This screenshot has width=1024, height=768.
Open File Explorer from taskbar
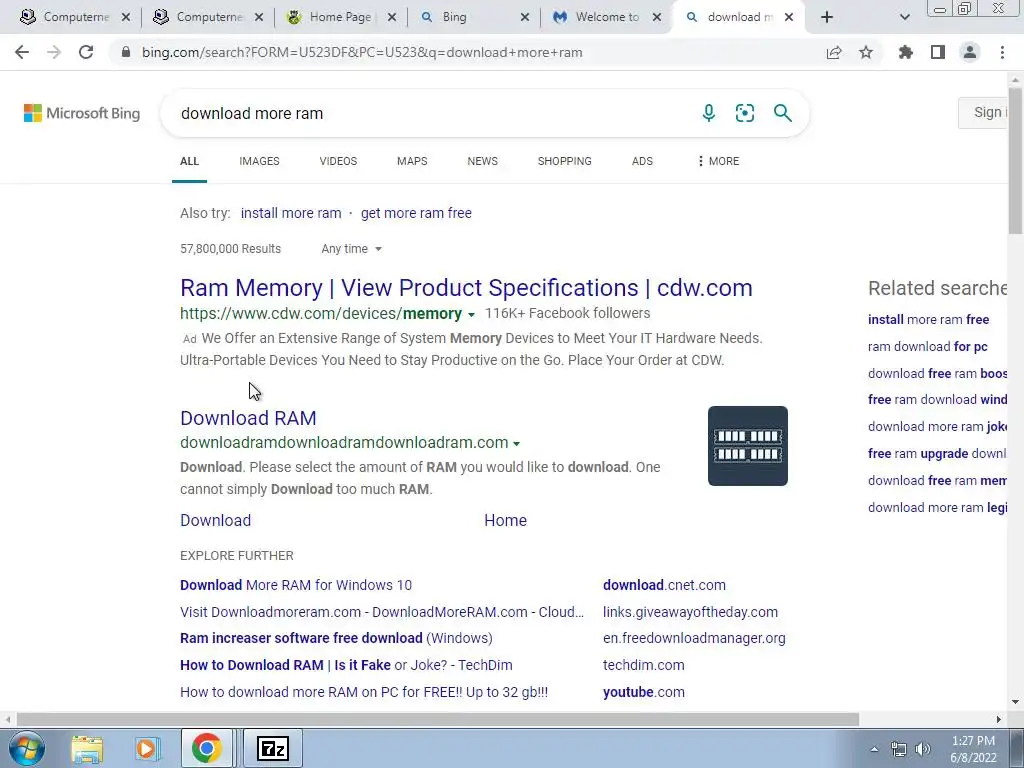pos(87,748)
